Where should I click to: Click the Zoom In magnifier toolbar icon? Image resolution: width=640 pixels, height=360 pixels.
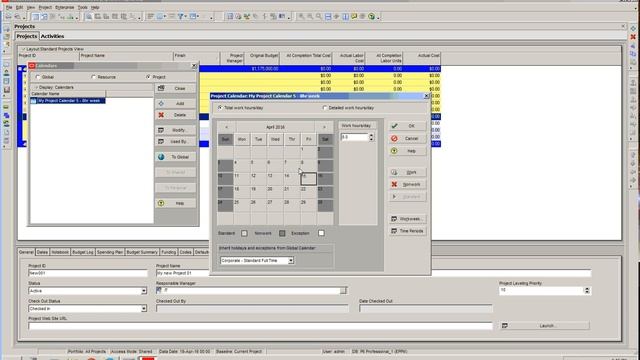(301, 17)
